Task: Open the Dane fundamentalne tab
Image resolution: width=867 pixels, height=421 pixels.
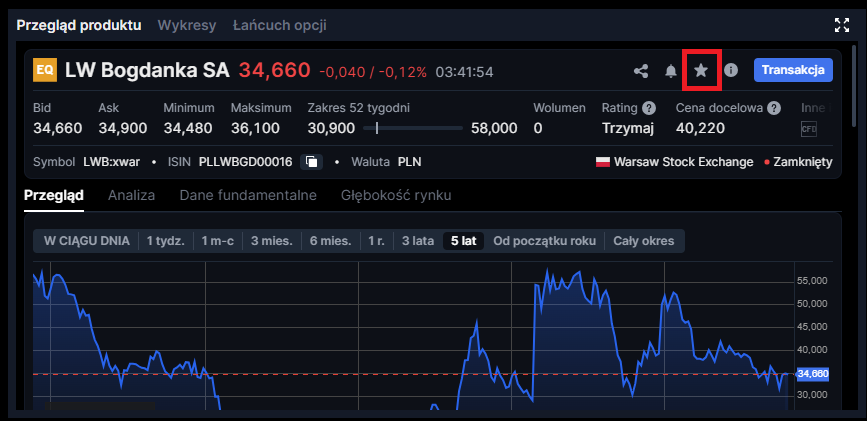Action: click(248, 195)
